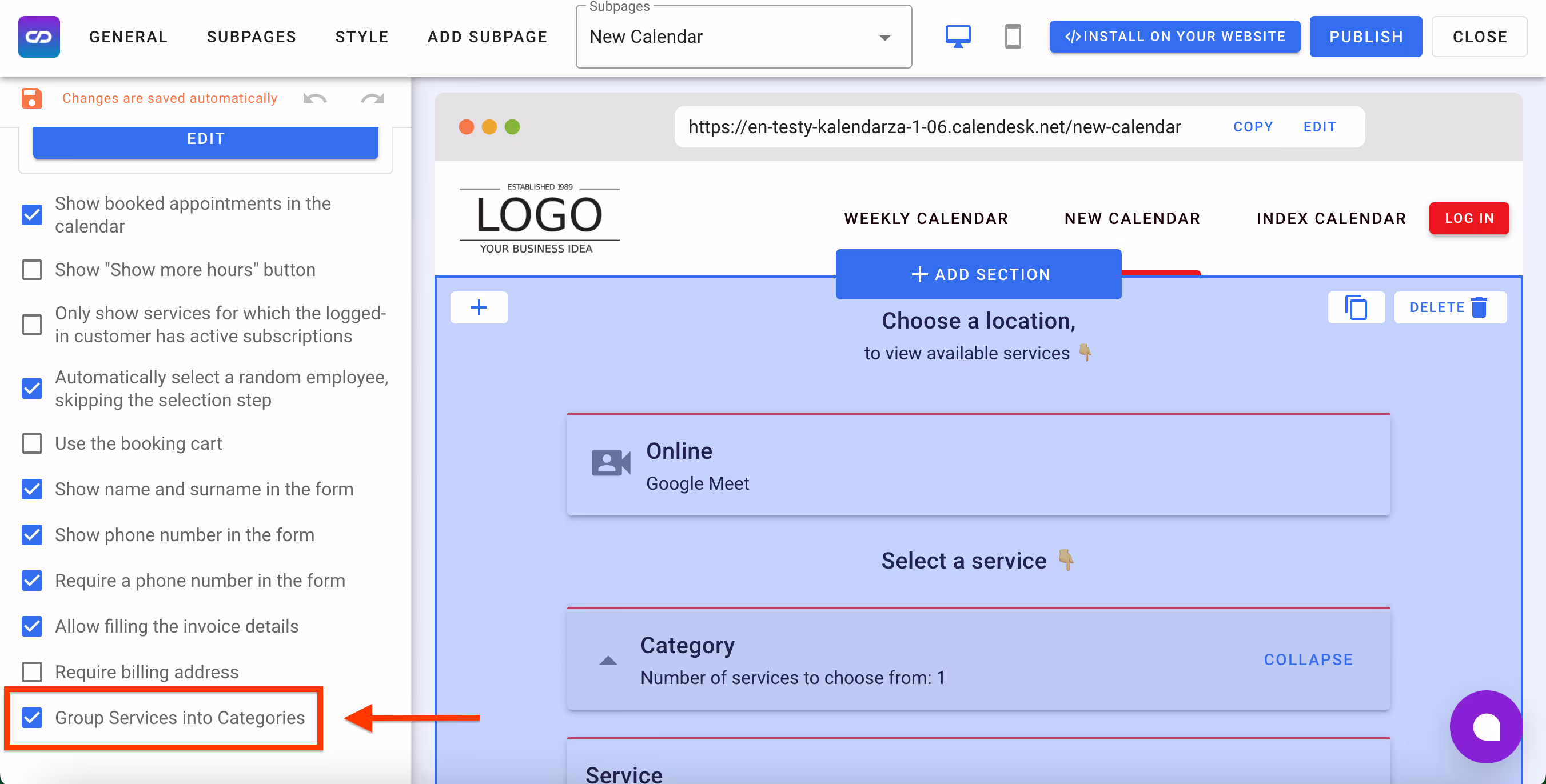
Task: Copy the calendar URL link
Action: coord(1253,126)
